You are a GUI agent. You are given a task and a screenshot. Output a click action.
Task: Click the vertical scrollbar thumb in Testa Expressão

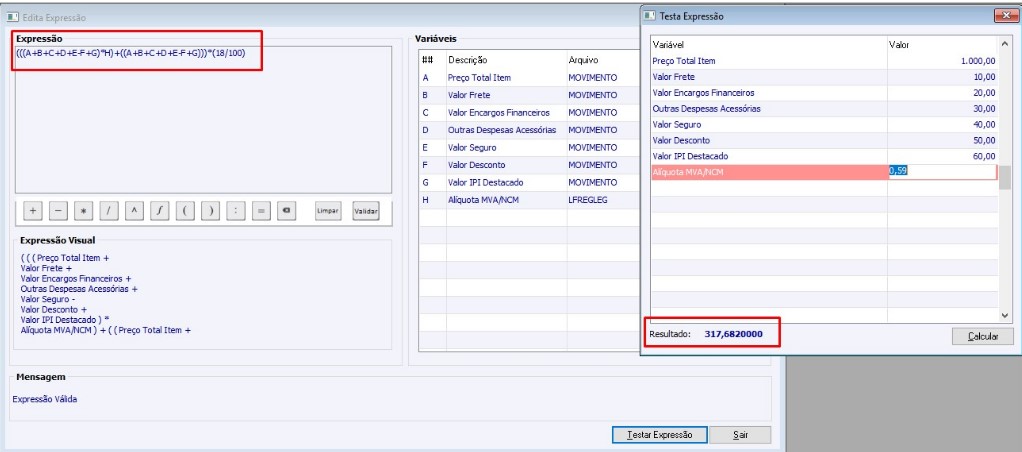tap(1006, 177)
